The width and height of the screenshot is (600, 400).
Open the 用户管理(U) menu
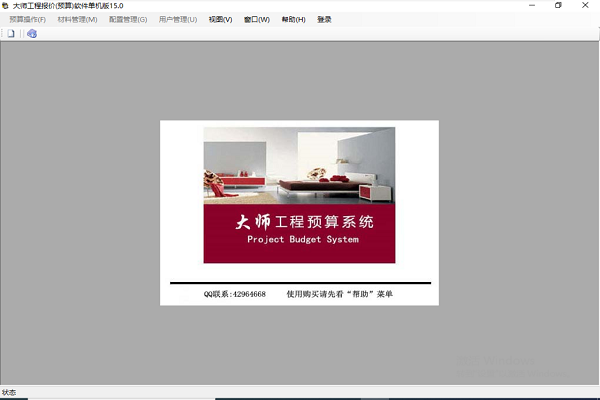point(178,20)
